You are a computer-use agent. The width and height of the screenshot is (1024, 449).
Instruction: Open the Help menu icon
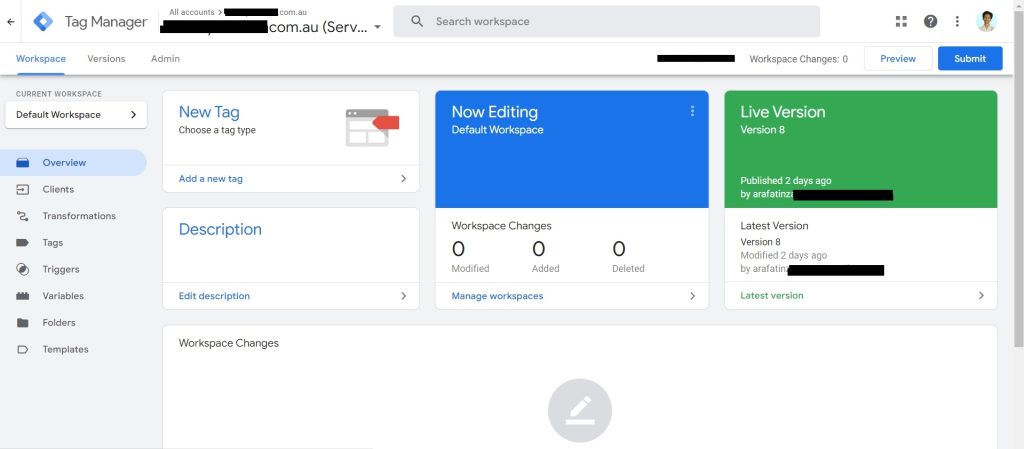(x=931, y=22)
